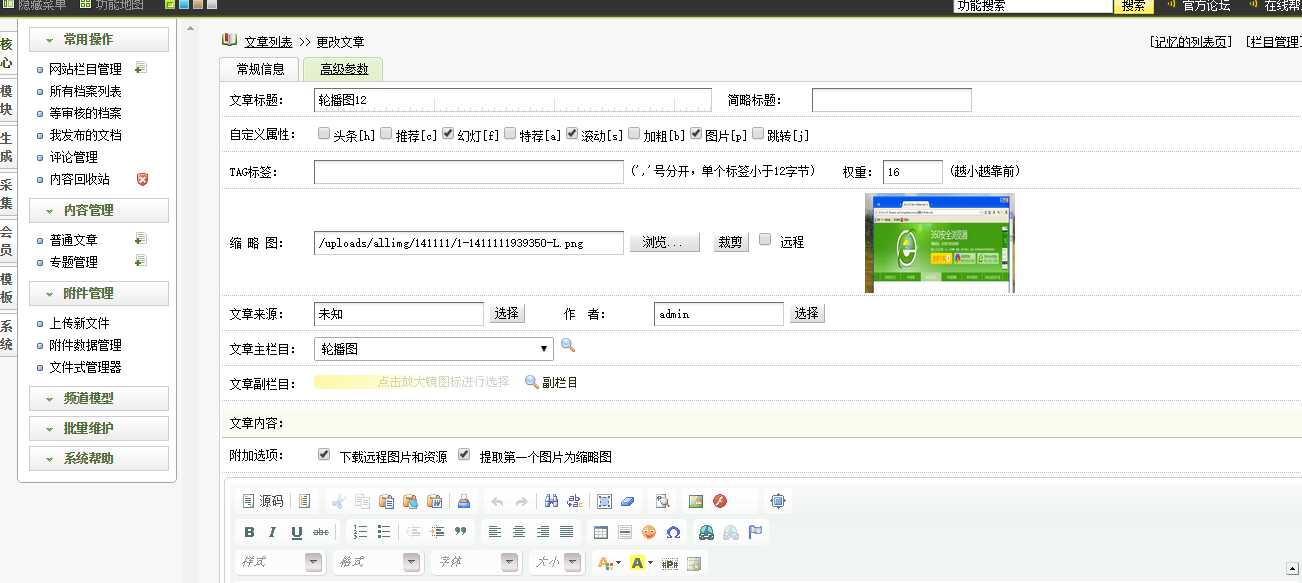Click the 浏览... button for the thumbnail
The width and height of the screenshot is (1302, 583).
pyautogui.click(x=664, y=243)
